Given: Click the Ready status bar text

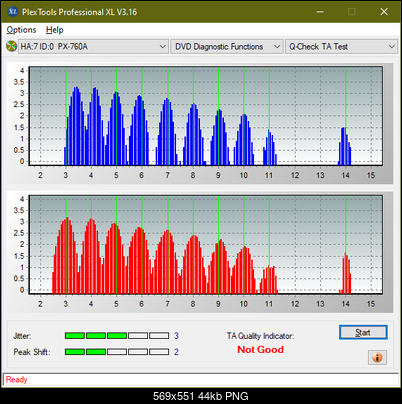Looking at the screenshot, I should pyautogui.click(x=16, y=380).
